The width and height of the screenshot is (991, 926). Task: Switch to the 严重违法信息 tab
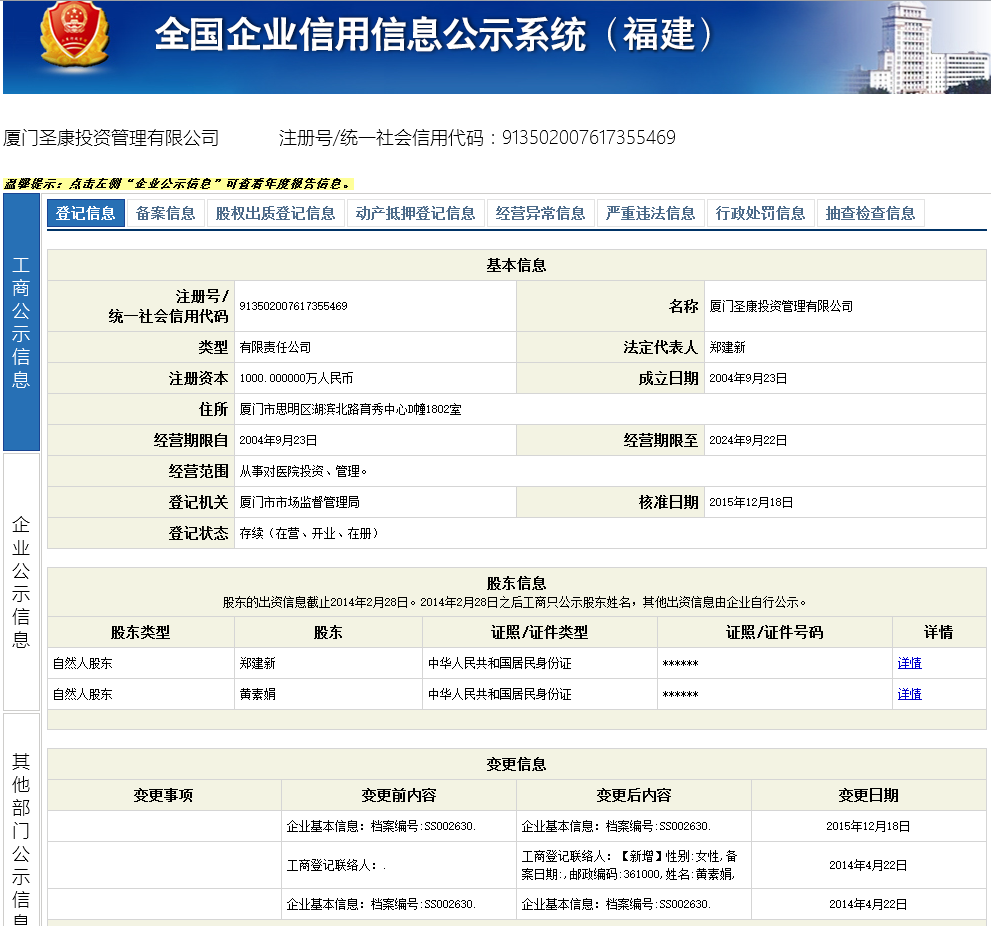(x=650, y=213)
